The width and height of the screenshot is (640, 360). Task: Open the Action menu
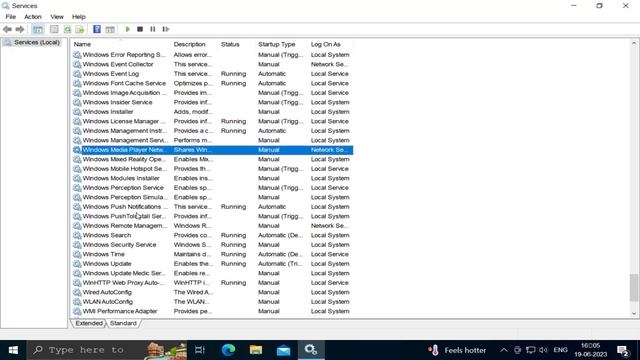tap(33, 17)
